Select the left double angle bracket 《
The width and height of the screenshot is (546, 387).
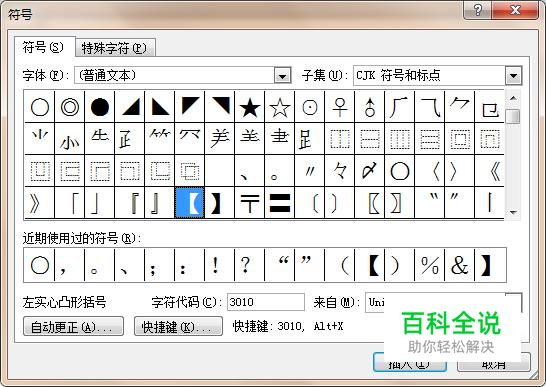click(489, 171)
